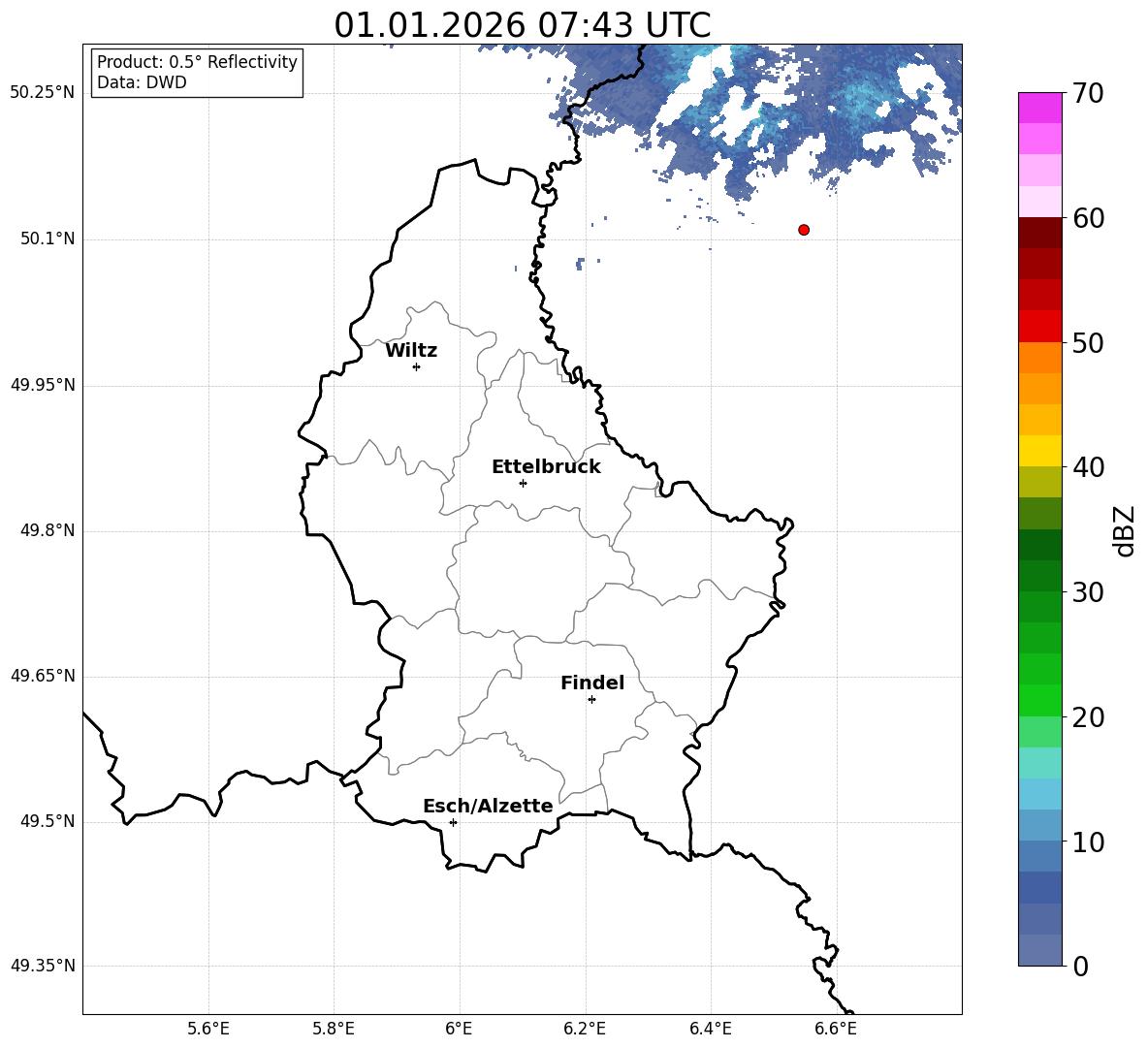Viewport: 1148px width, 1048px height.
Task: Click the 50.1°N latitude label
Action: point(48,238)
